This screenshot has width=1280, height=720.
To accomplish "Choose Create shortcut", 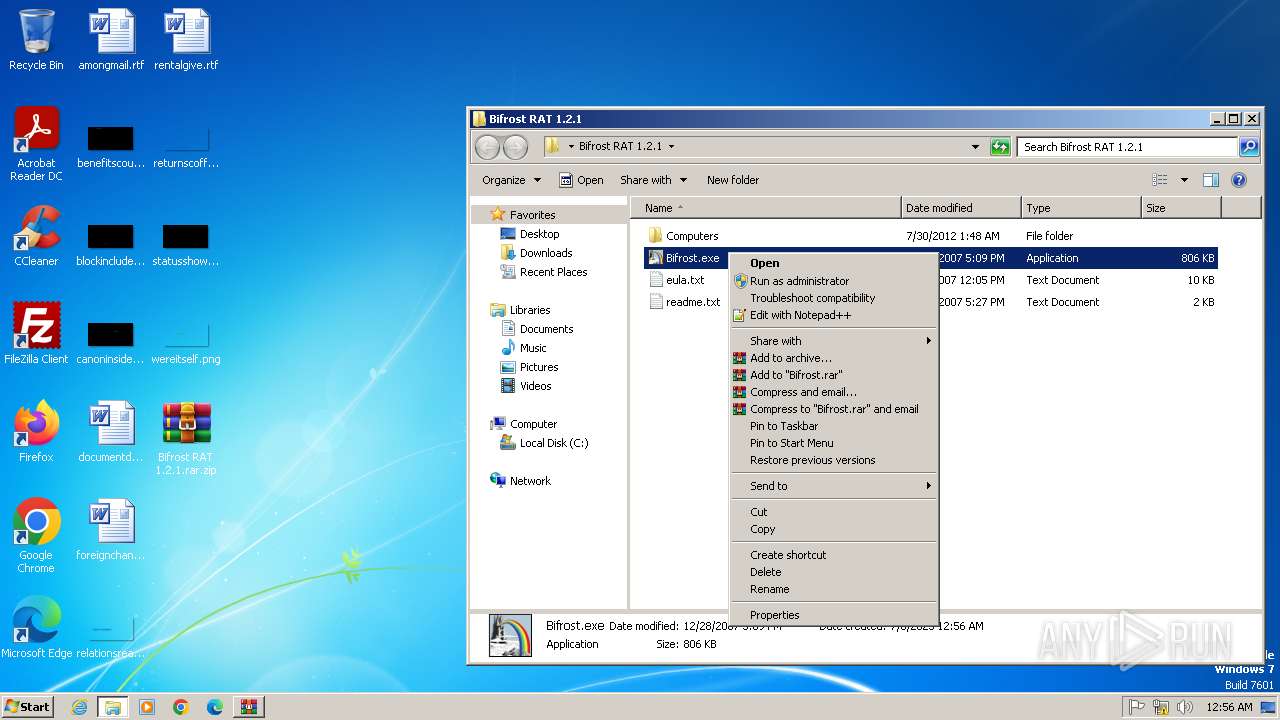I will point(834,555).
